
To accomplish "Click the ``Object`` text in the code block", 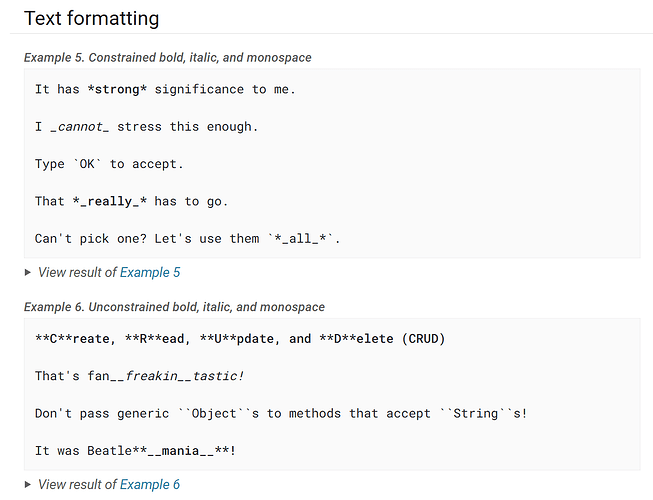I will coord(214,413).
